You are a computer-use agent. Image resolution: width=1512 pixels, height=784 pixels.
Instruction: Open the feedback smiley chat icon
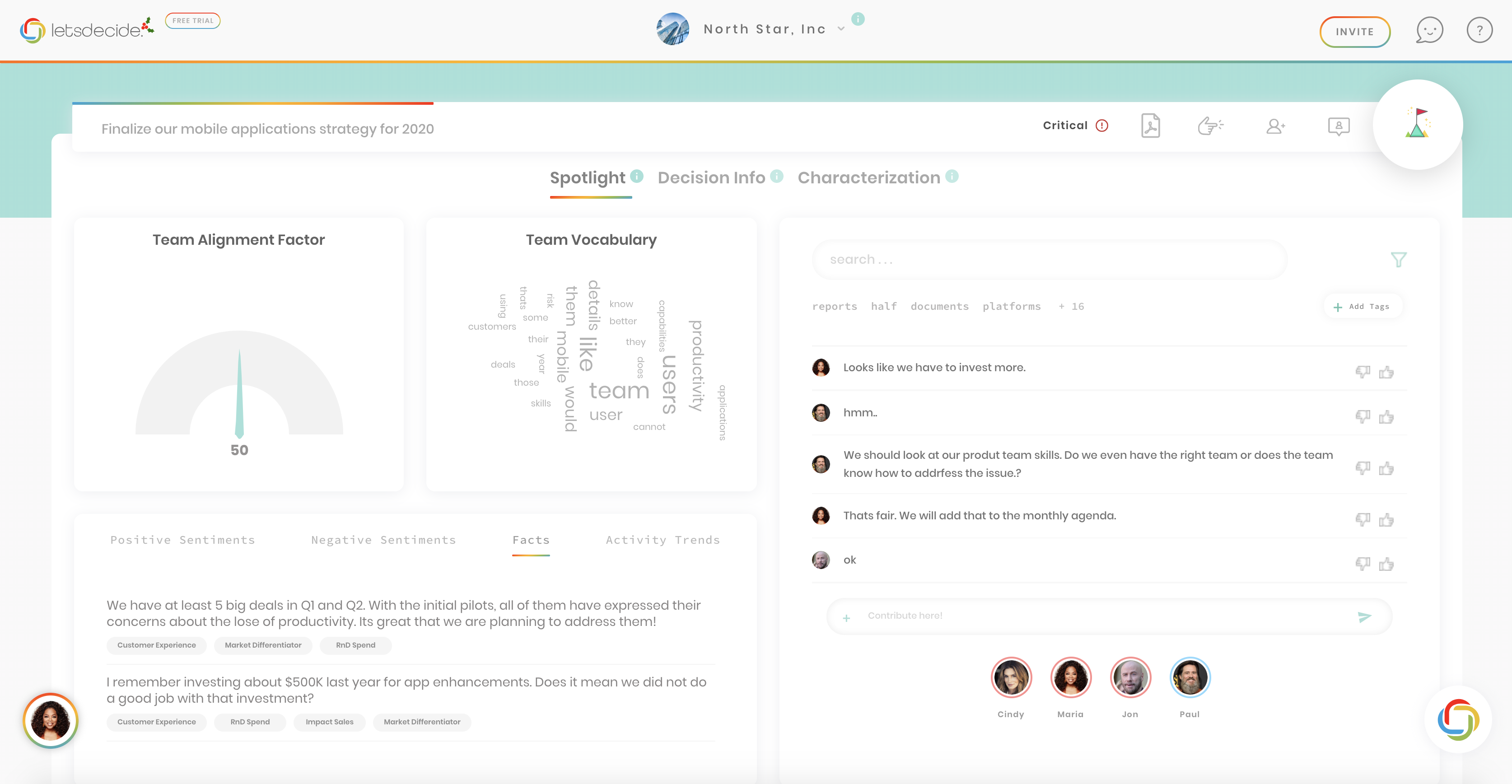1429,30
